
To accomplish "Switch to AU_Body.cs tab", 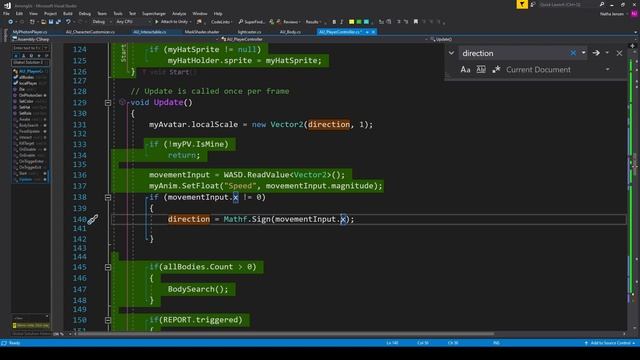I will pyautogui.click(x=290, y=32).
